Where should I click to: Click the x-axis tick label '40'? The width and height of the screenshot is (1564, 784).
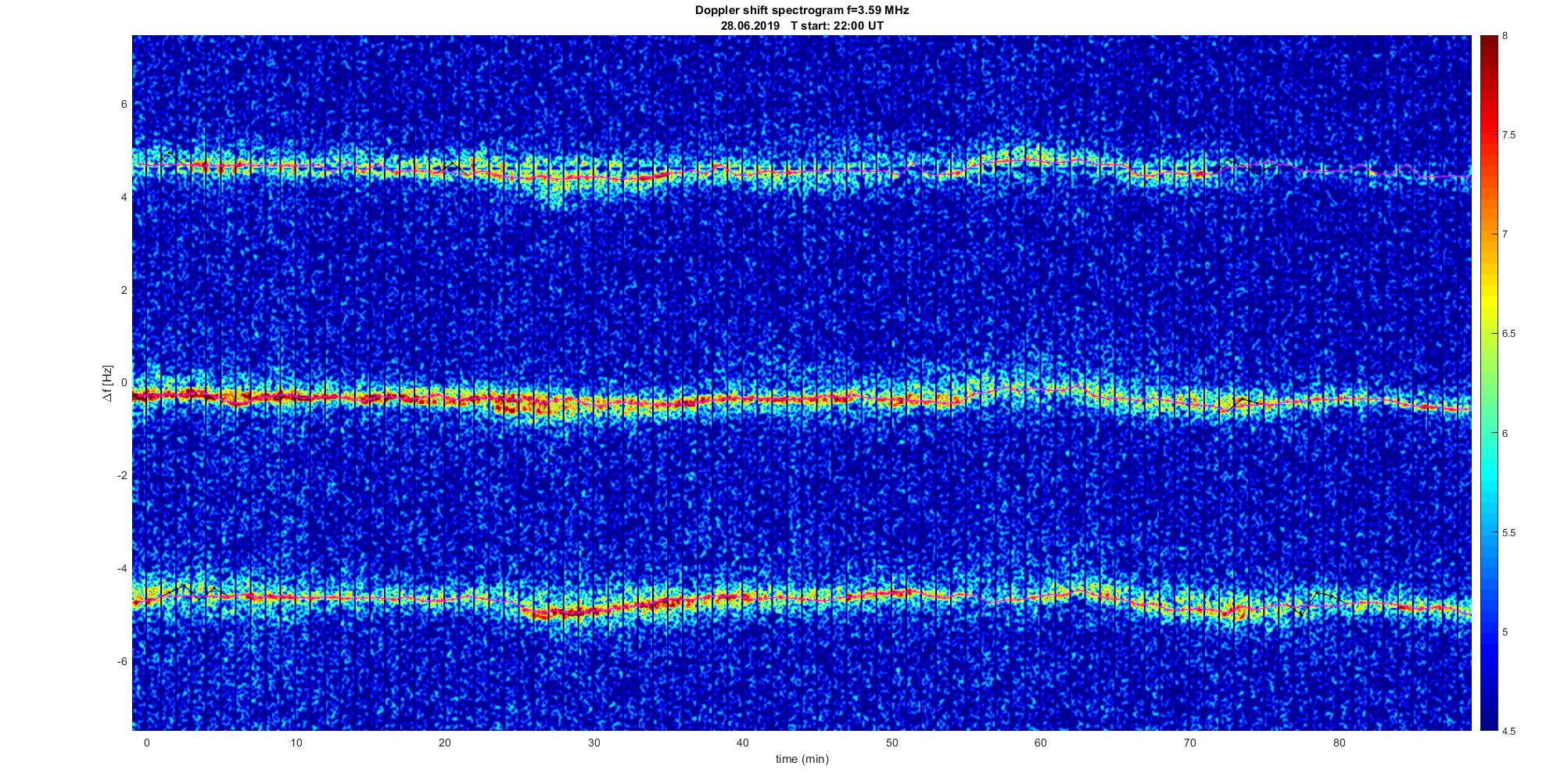coord(743,743)
